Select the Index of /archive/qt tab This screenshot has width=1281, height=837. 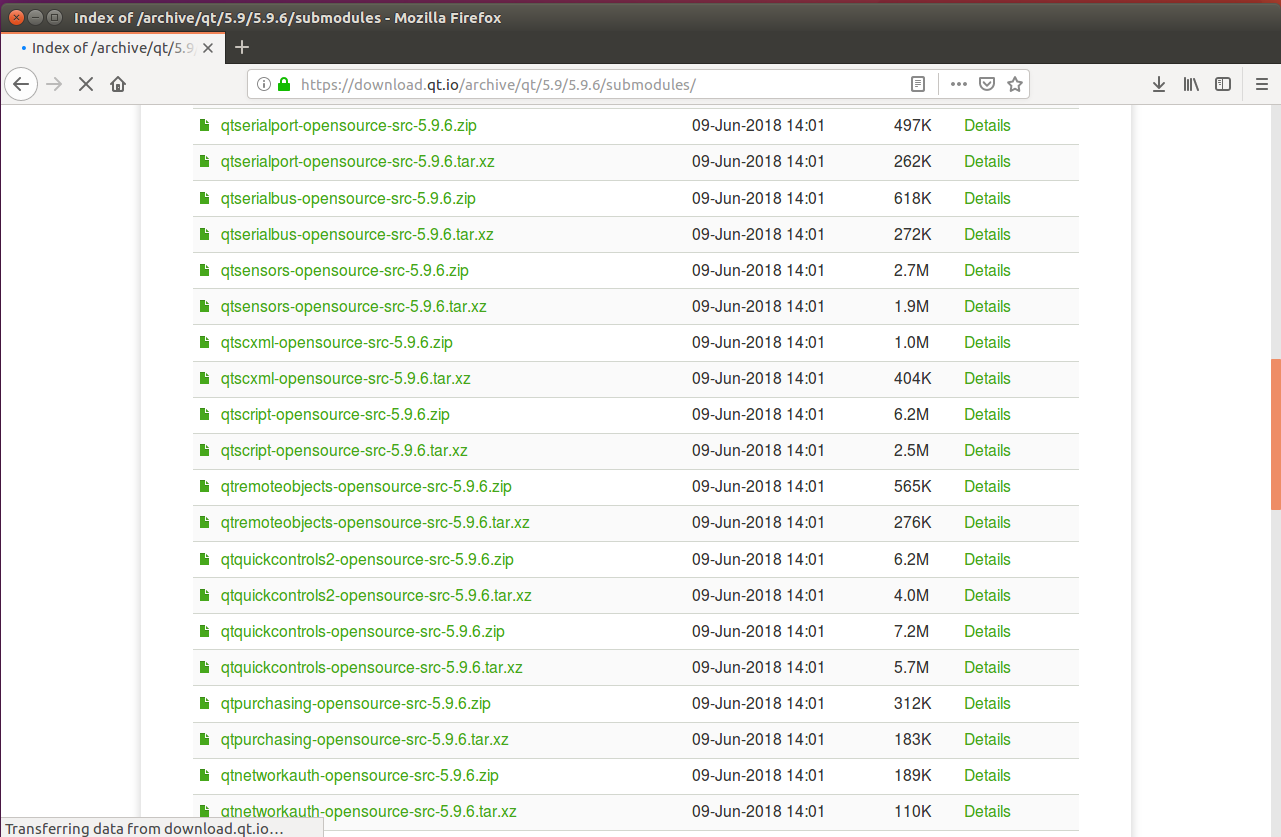coord(112,48)
